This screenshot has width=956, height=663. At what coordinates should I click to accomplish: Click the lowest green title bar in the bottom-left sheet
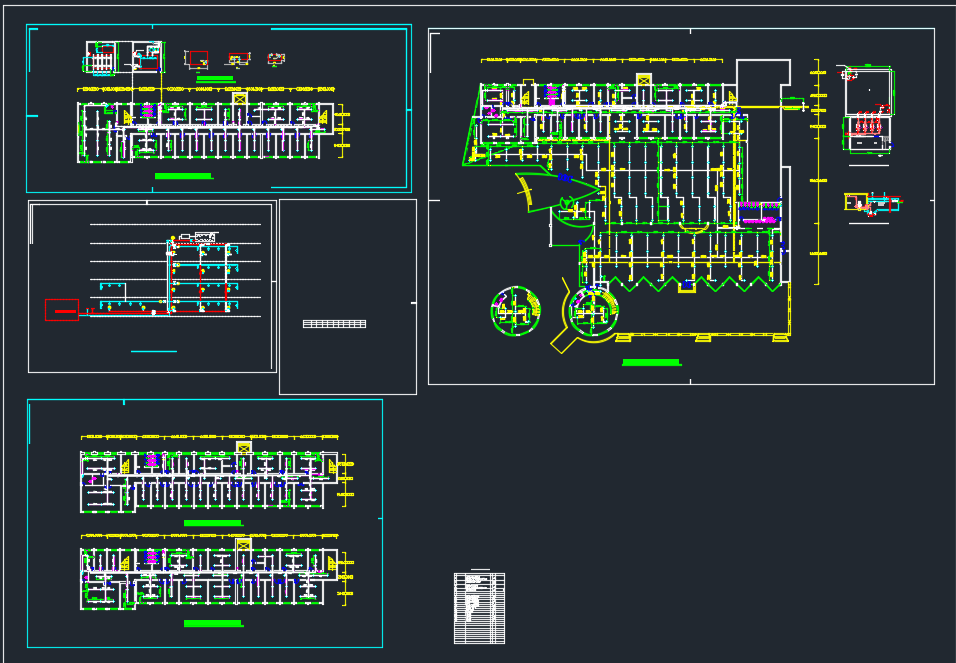[x=213, y=623]
